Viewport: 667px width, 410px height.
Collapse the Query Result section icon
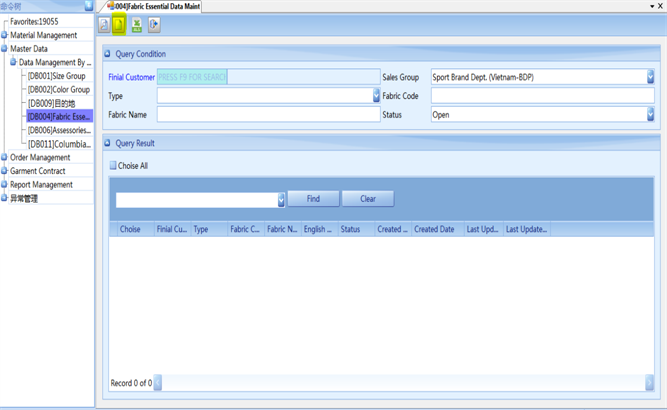coord(109,143)
